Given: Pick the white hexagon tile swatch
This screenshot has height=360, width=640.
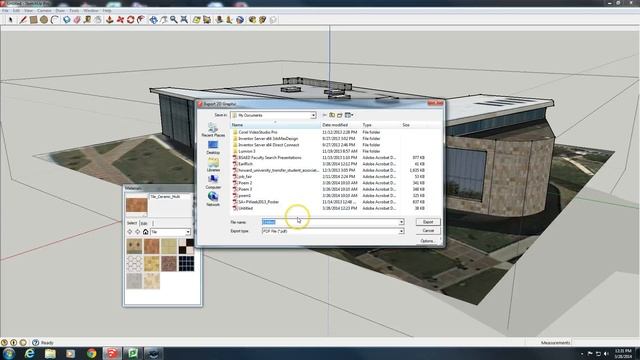Looking at the screenshot, I should 134,264.
